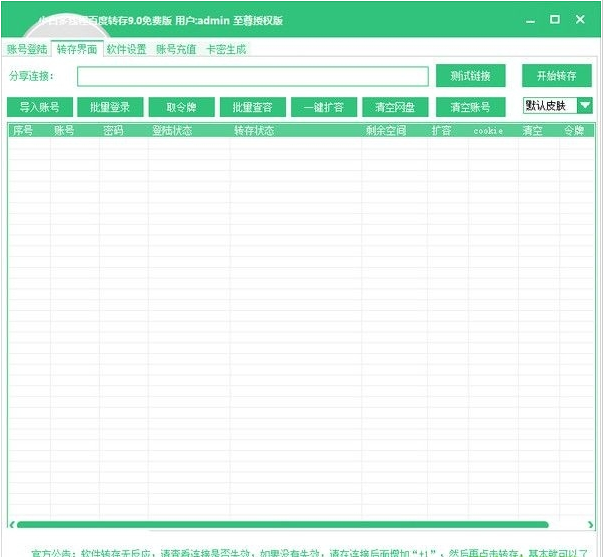Go to the 账号充值 tab

176,49
